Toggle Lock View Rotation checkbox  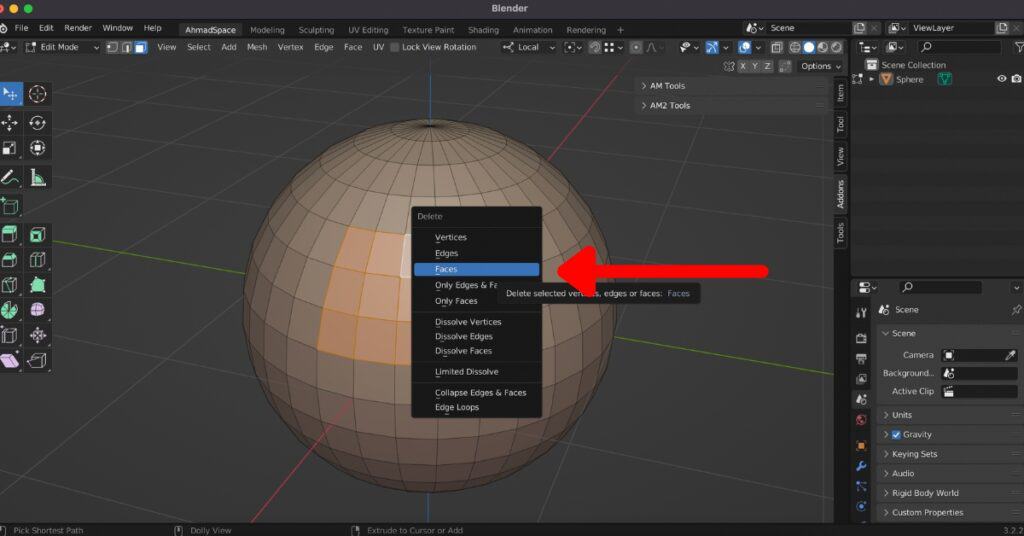point(394,48)
